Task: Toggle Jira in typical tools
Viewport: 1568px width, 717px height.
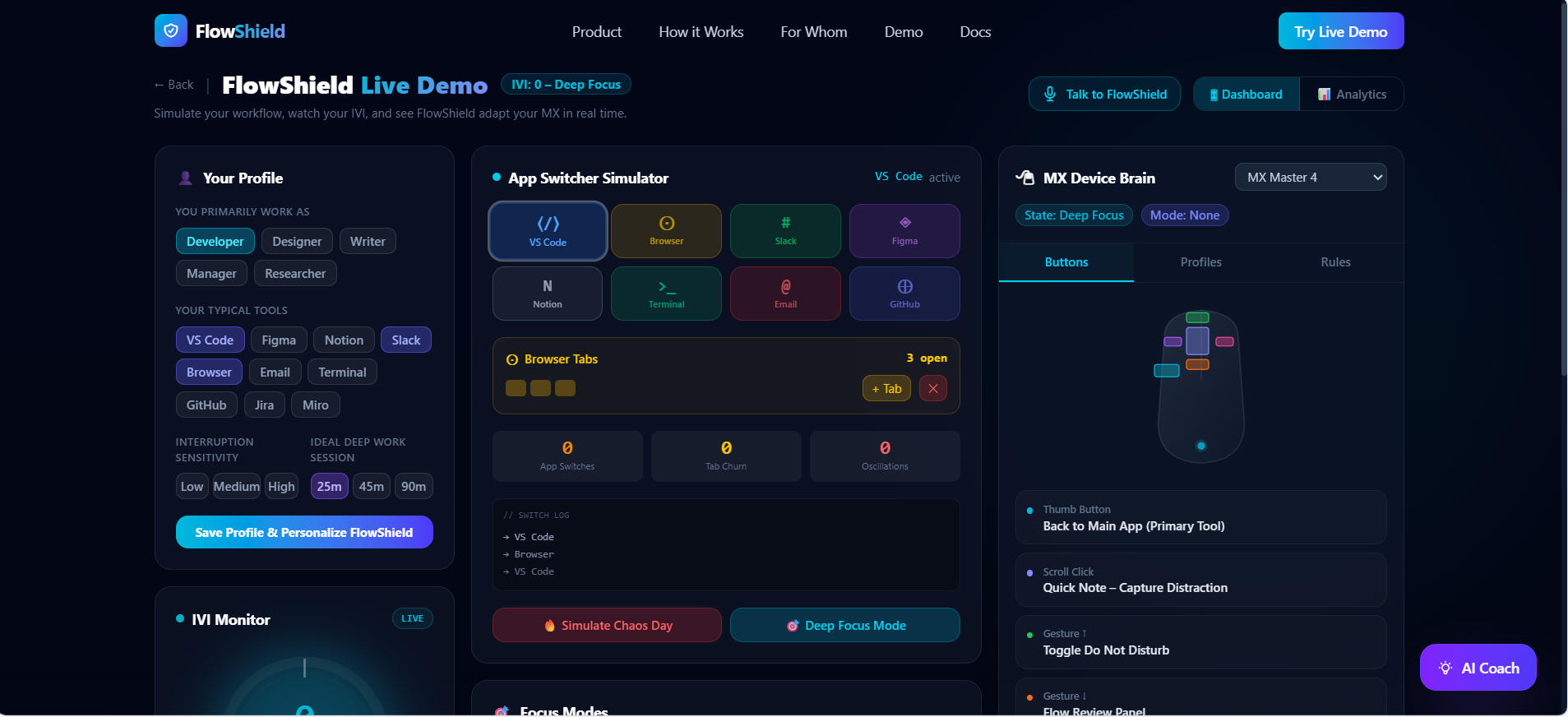Action: (264, 405)
